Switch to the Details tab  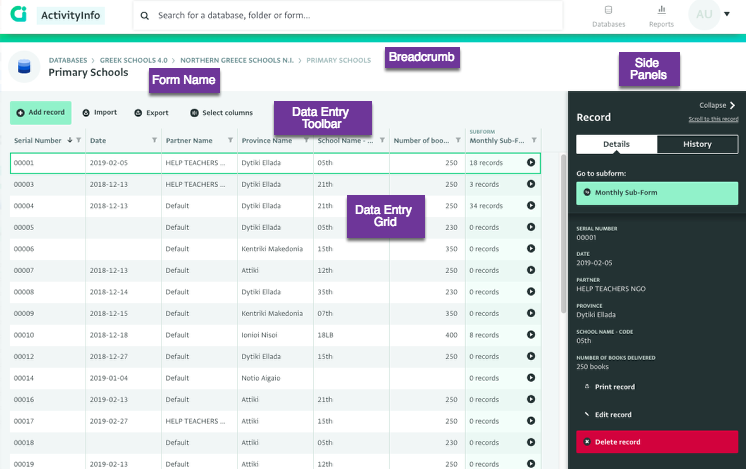[x=617, y=144]
